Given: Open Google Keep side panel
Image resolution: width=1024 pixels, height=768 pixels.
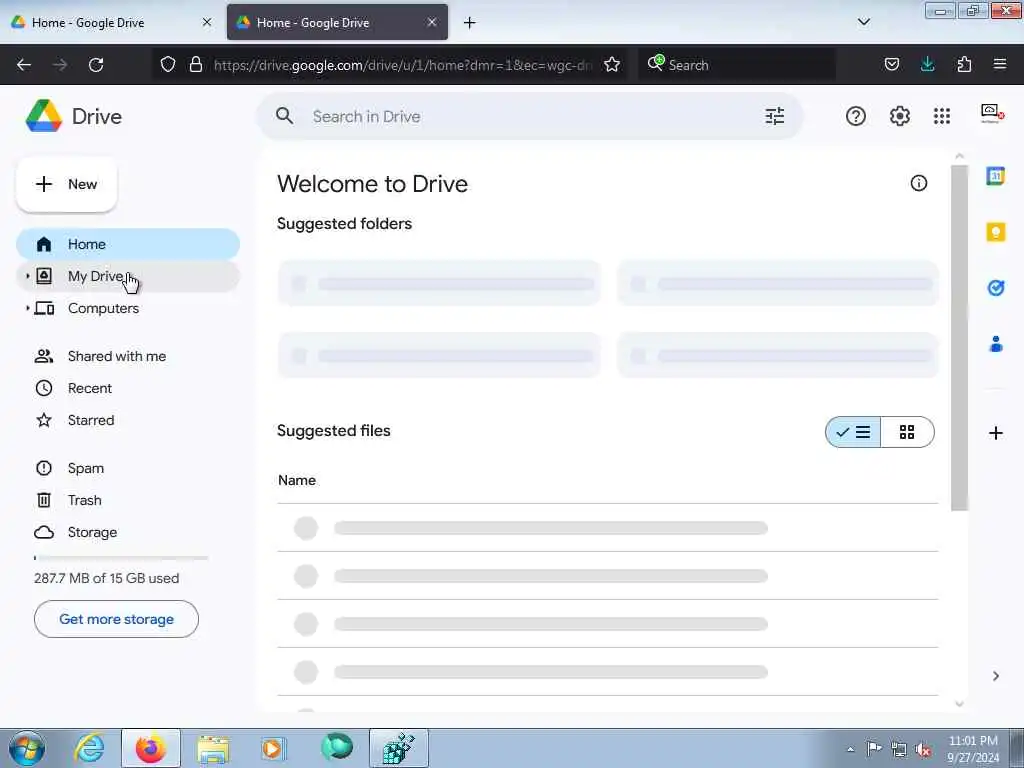Looking at the screenshot, I should (995, 232).
